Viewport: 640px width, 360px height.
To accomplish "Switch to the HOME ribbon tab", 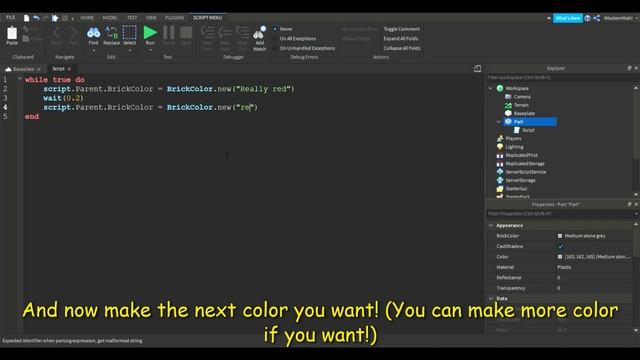I will (x=87, y=18).
